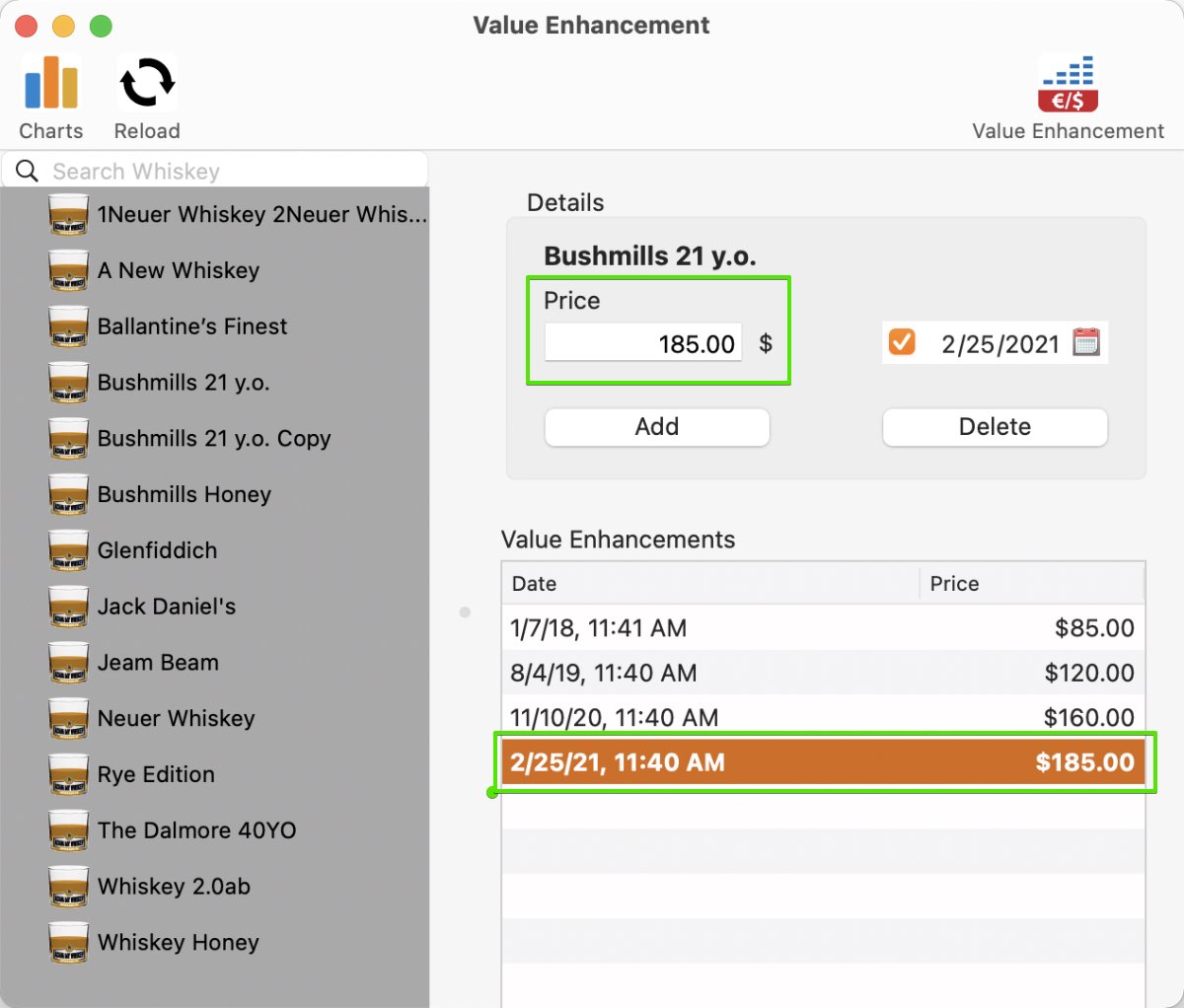Image resolution: width=1184 pixels, height=1008 pixels.
Task: Select the 1/7/18, 11:41 AM row
Action: [823, 627]
